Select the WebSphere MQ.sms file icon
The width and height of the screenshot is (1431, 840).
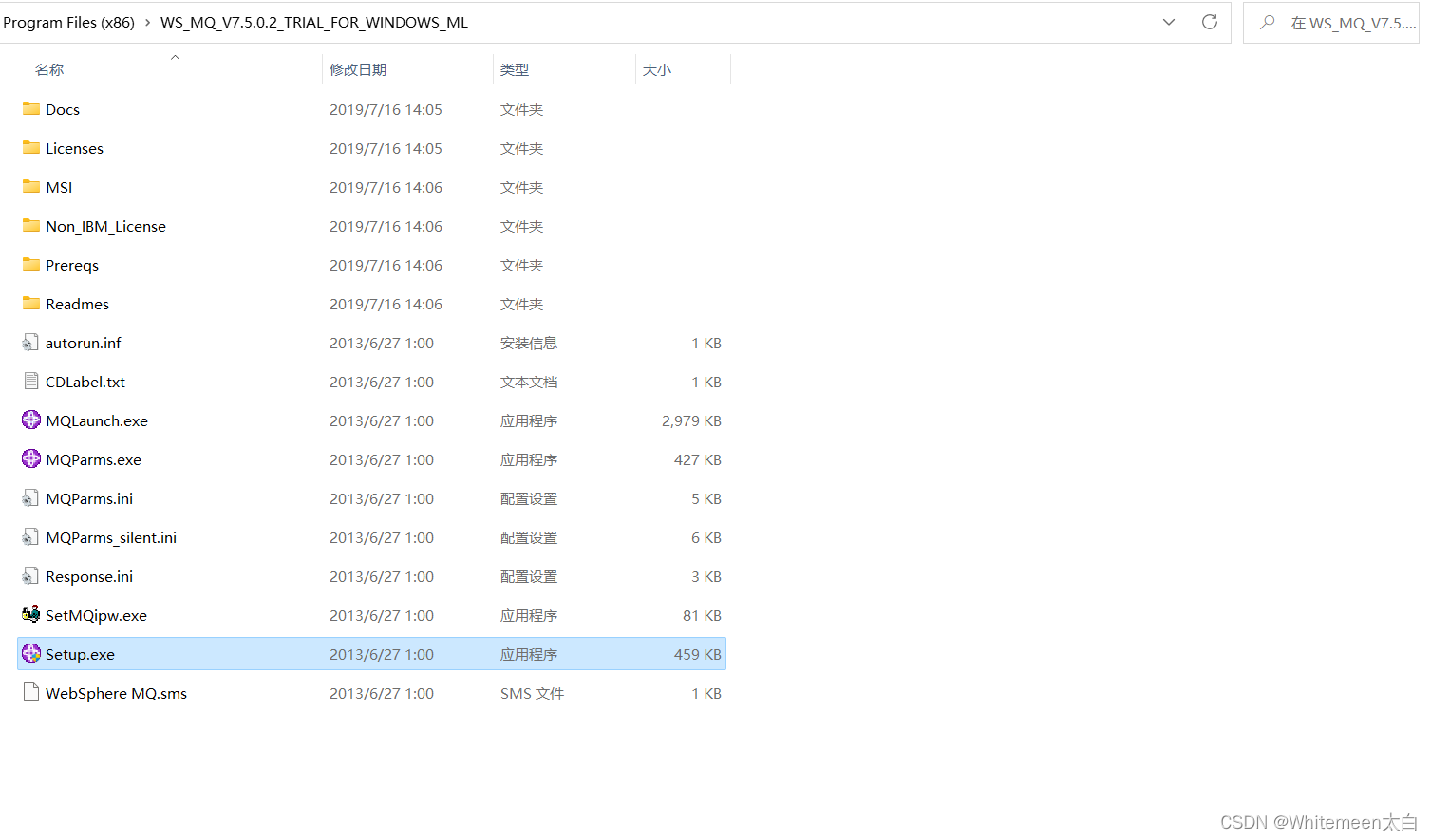[31, 693]
